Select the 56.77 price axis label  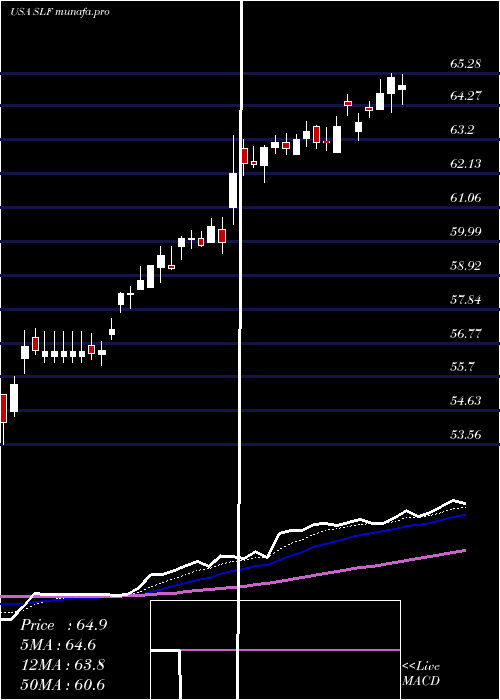coord(465,333)
